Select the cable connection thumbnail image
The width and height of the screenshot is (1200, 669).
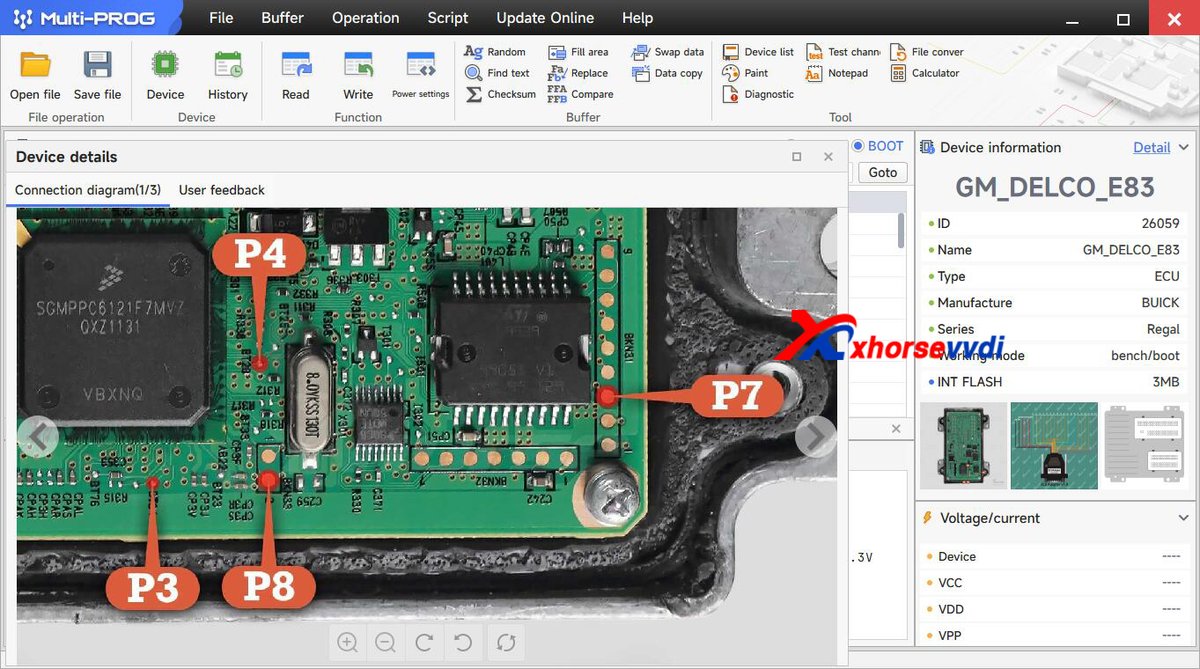click(1054, 445)
